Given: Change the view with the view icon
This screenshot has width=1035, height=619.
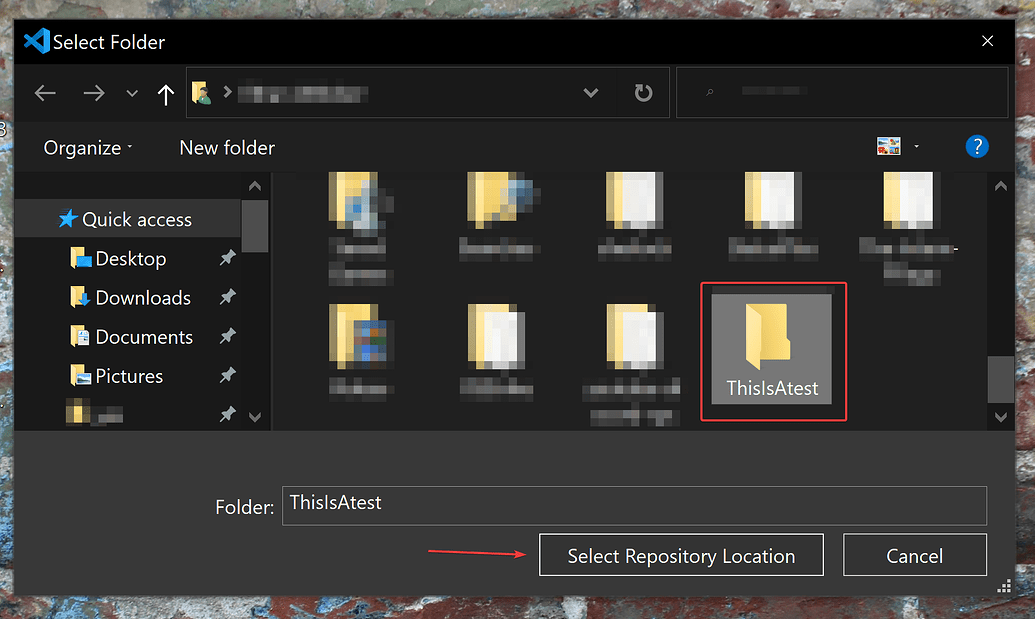Looking at the screenshot, I should [x=888, y=146].
